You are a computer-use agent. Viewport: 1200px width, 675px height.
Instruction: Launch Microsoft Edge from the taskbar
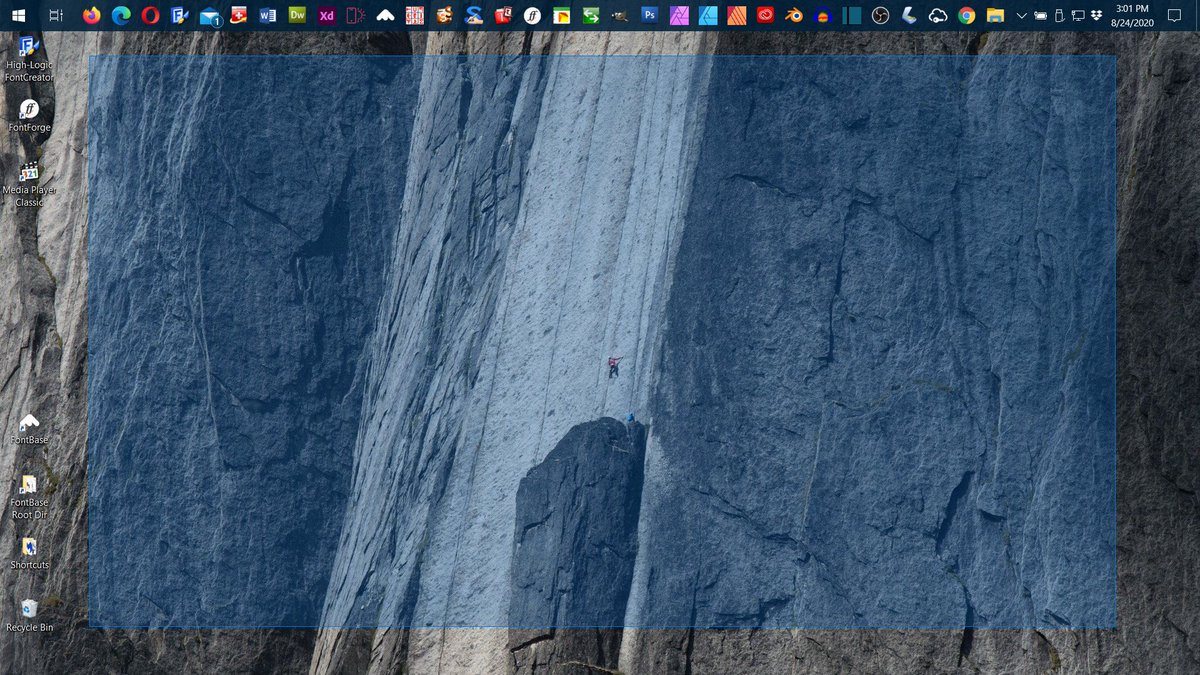tap(121, 15)
